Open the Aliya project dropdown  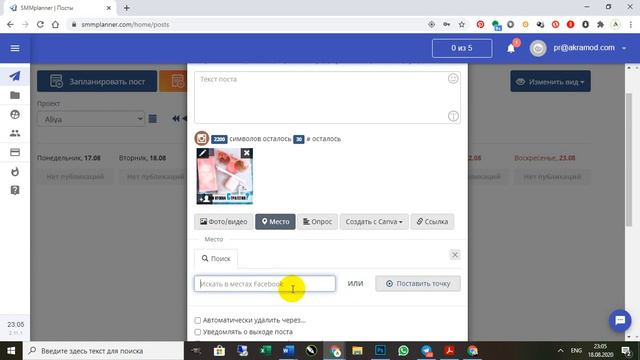tap(91, 119)
